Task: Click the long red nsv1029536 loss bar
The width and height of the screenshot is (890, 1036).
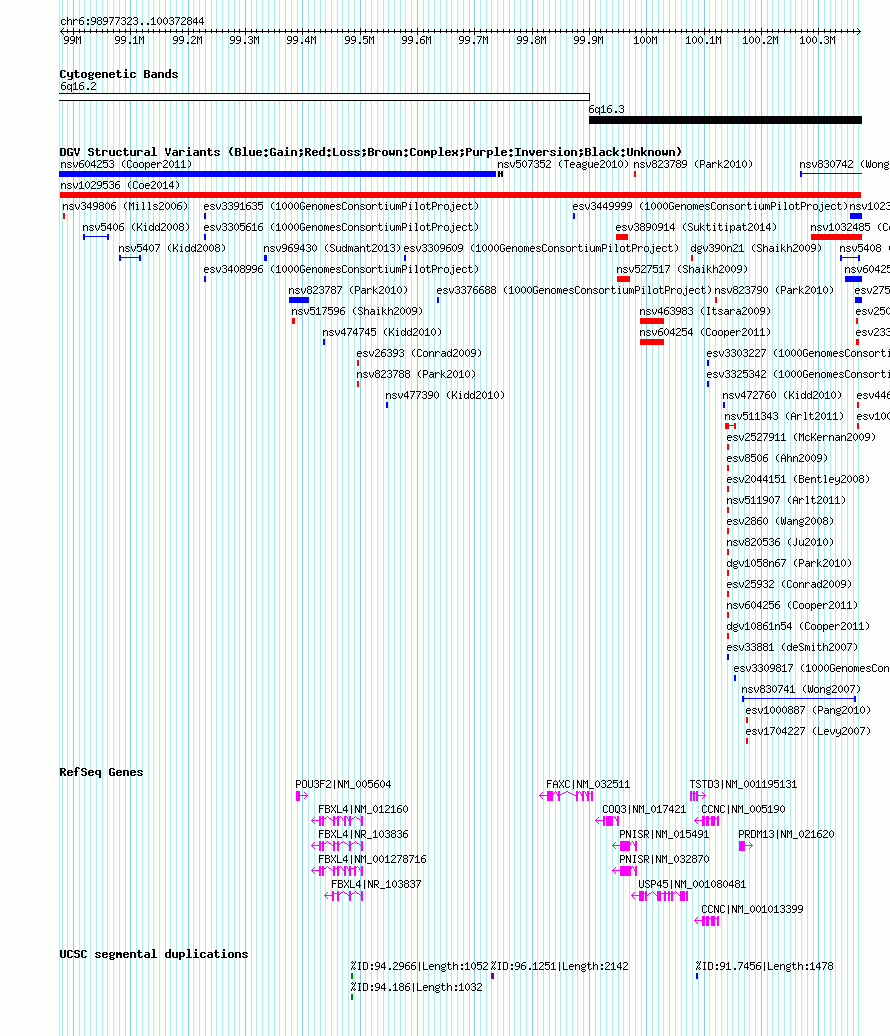Action: coord(460,195)
